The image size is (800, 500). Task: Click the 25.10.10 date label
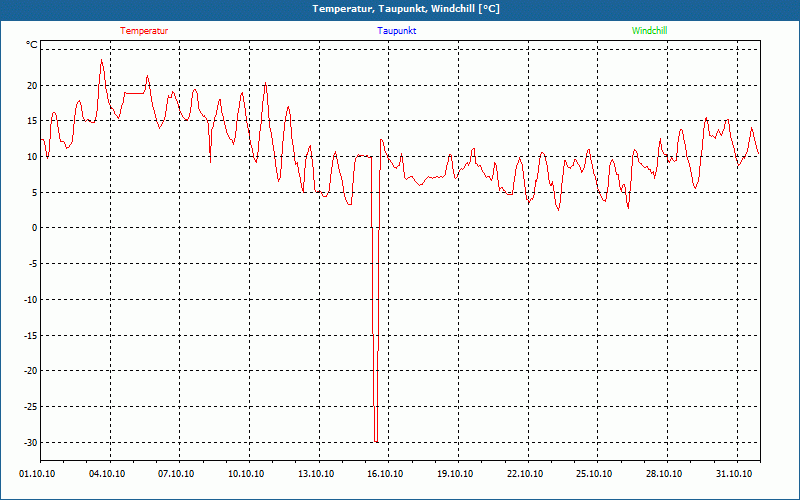tap(594, 474)
